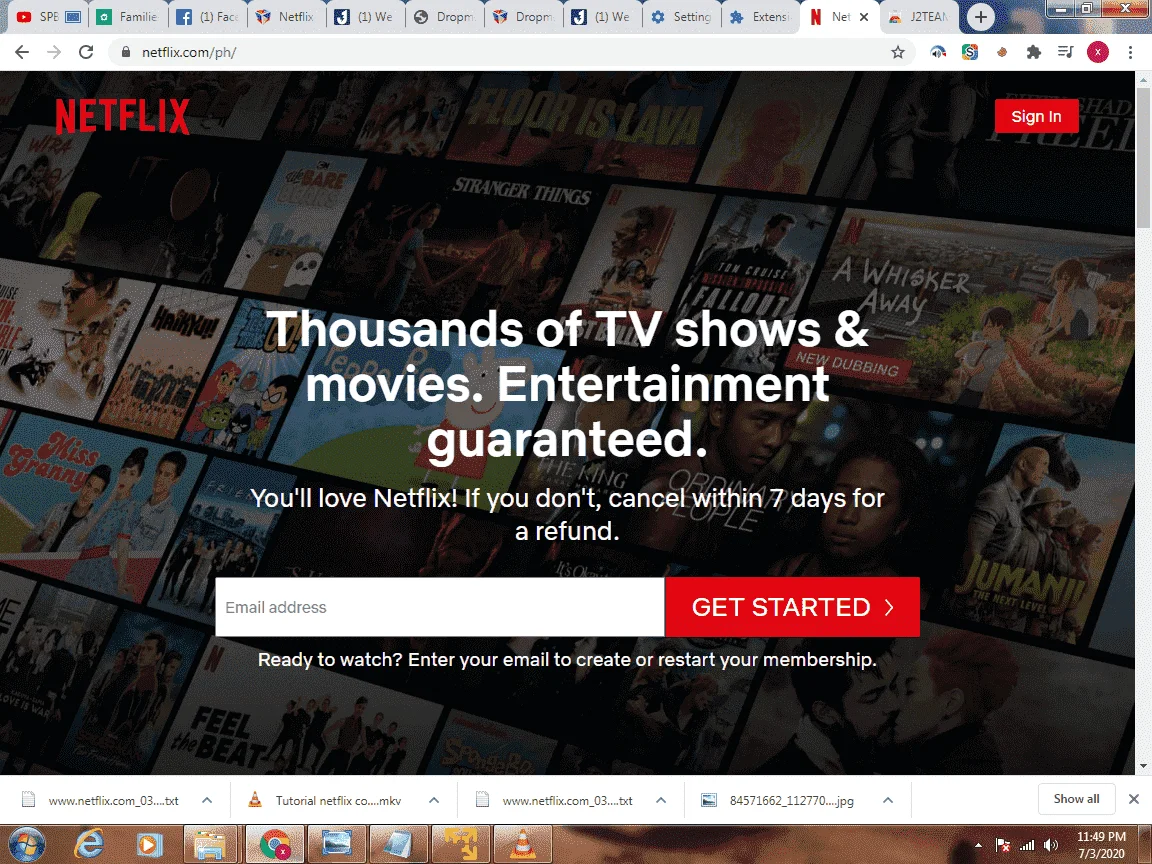Switch to the J2TEAM tab

click(x=920, y=17)
